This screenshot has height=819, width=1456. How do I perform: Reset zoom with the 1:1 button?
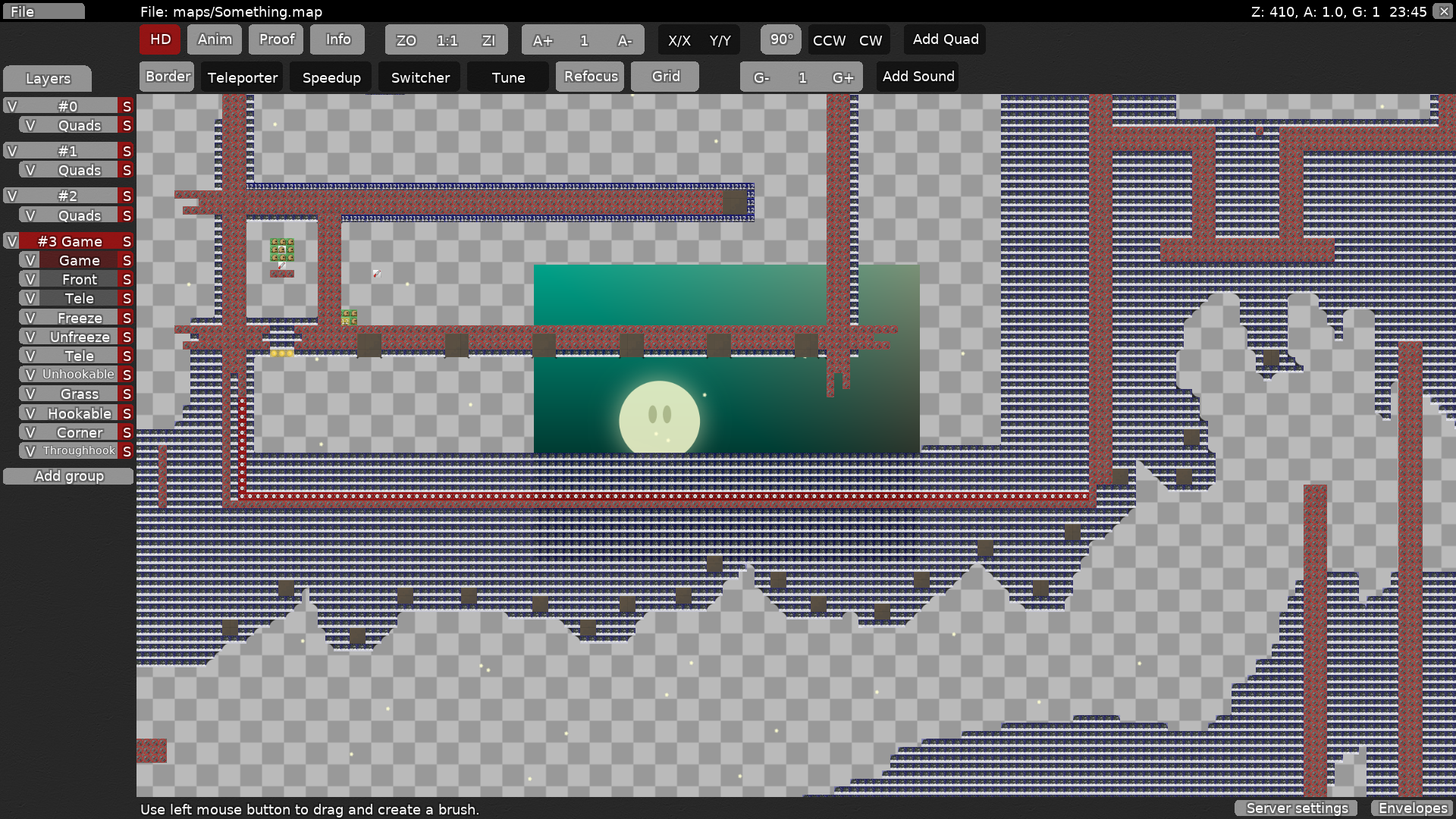pos(447,40)
